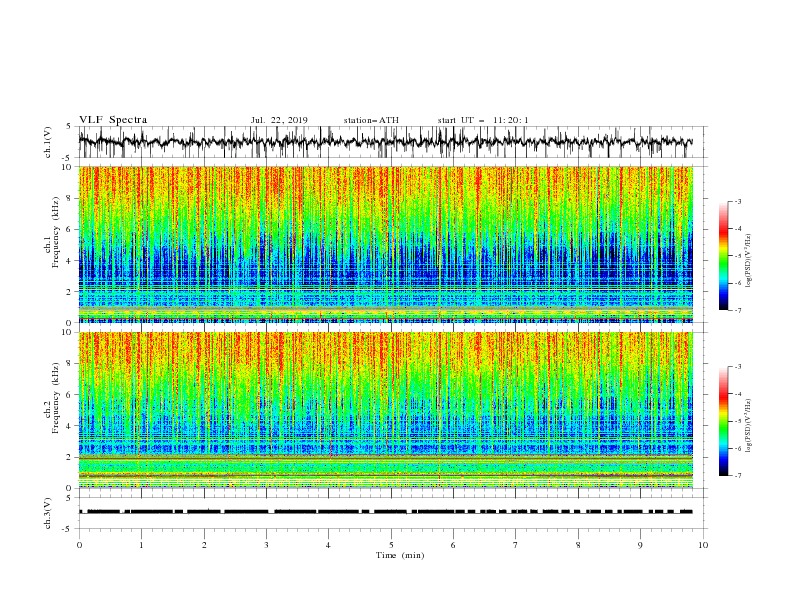Click the "7" time axis tick label
Viewport: 792px width, 612px height.
coord(516,545)
